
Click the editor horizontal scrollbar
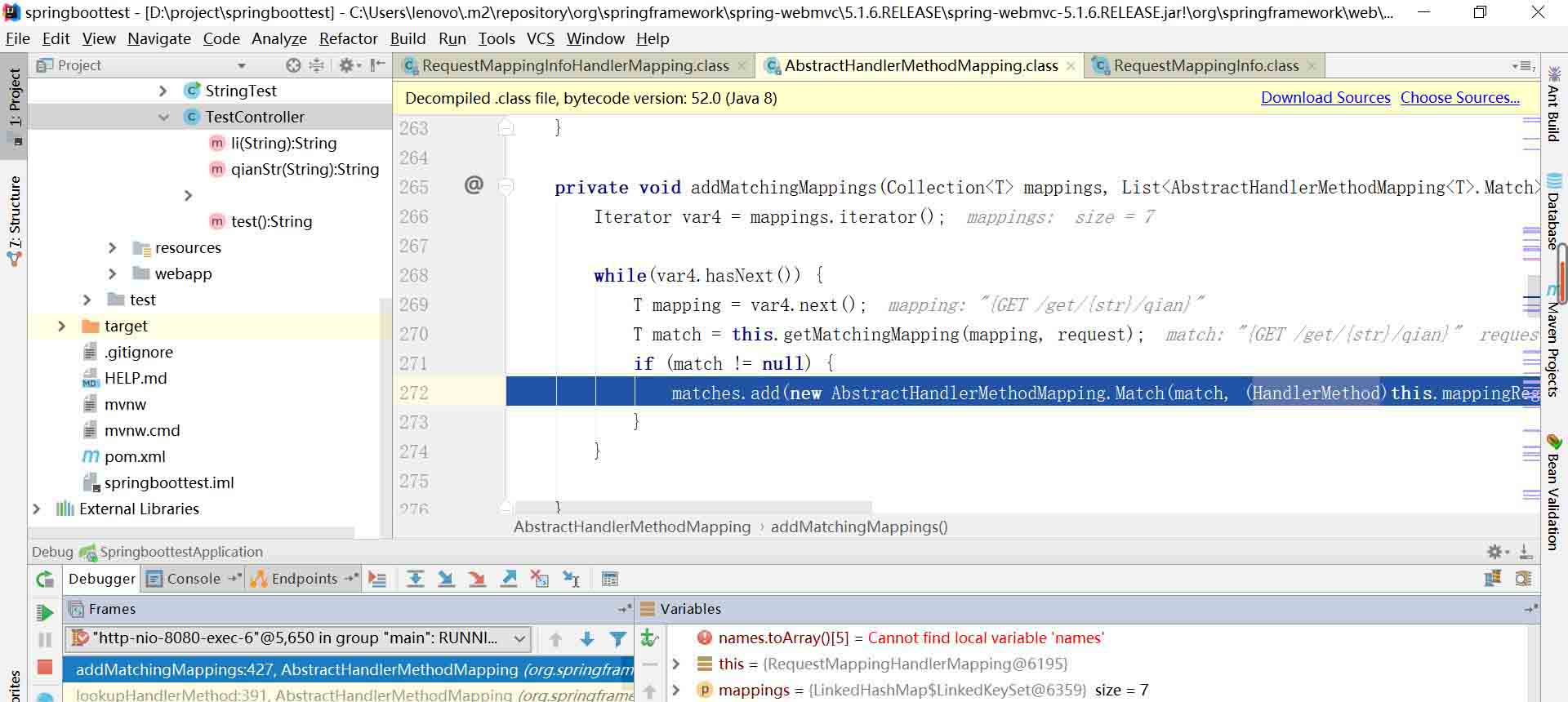(694, 507)
